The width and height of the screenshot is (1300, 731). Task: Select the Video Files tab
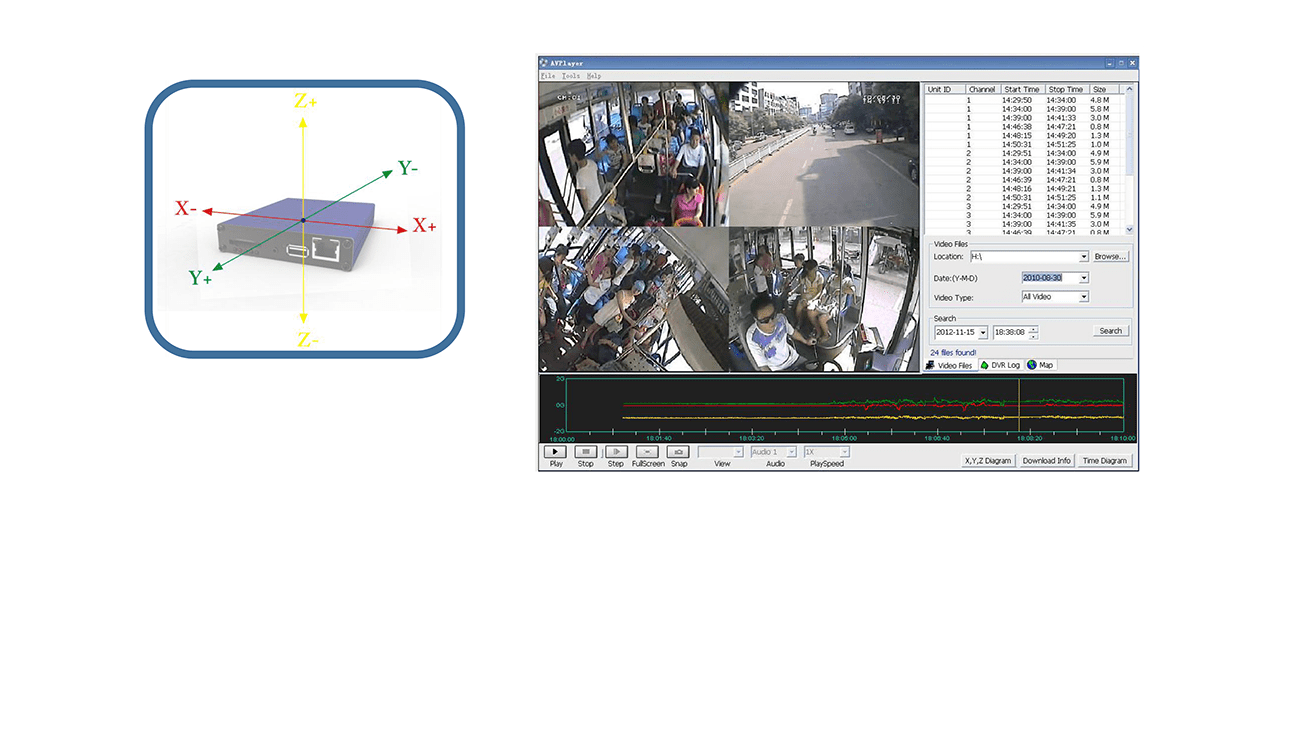point(949,366)
